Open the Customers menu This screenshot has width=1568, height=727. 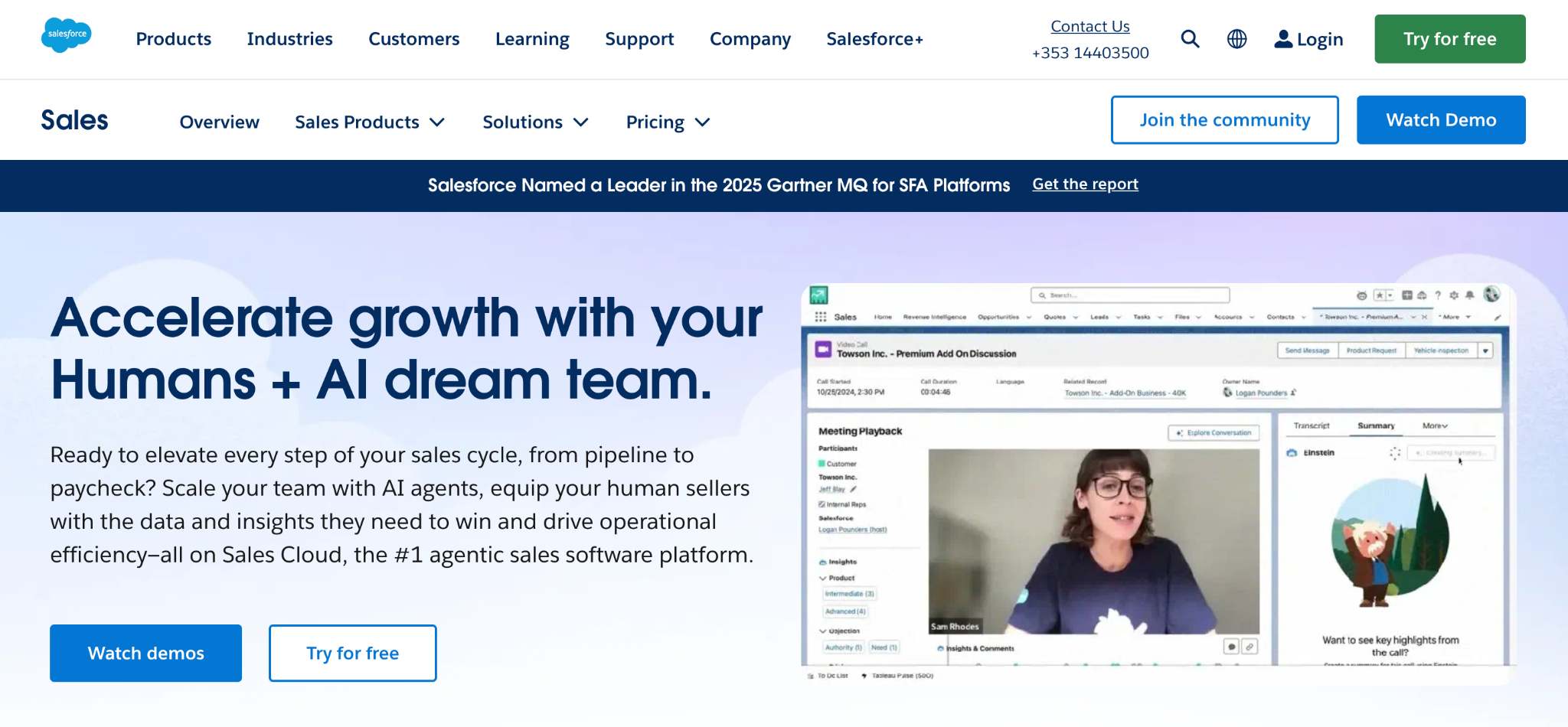(414, 39)
